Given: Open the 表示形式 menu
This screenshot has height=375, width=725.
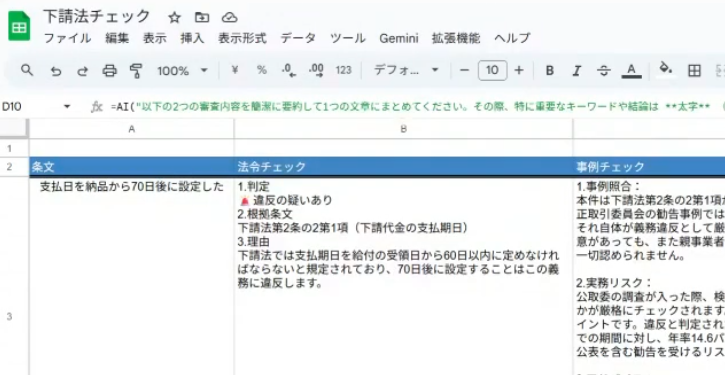Looking at the screenshot, I should pyautogui.click(x=242, y=38).
